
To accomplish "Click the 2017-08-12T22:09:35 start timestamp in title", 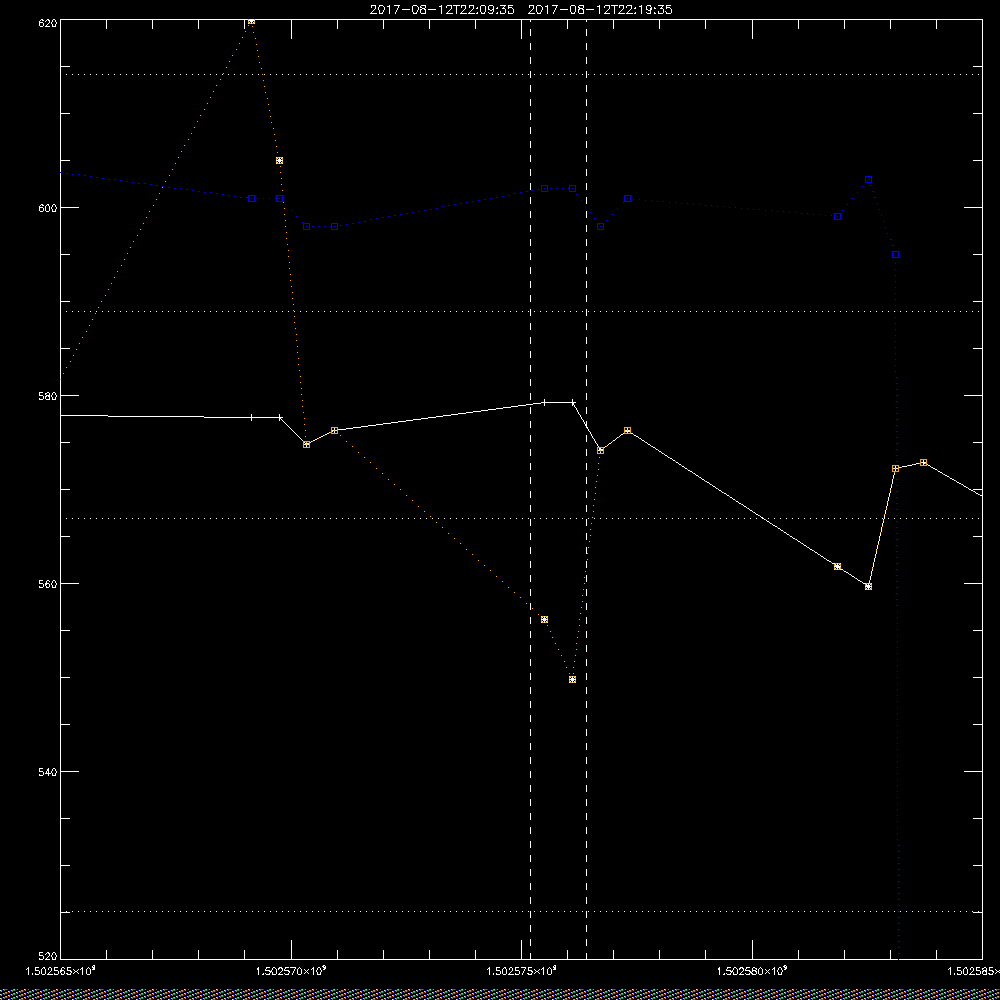I will [442, 10].
